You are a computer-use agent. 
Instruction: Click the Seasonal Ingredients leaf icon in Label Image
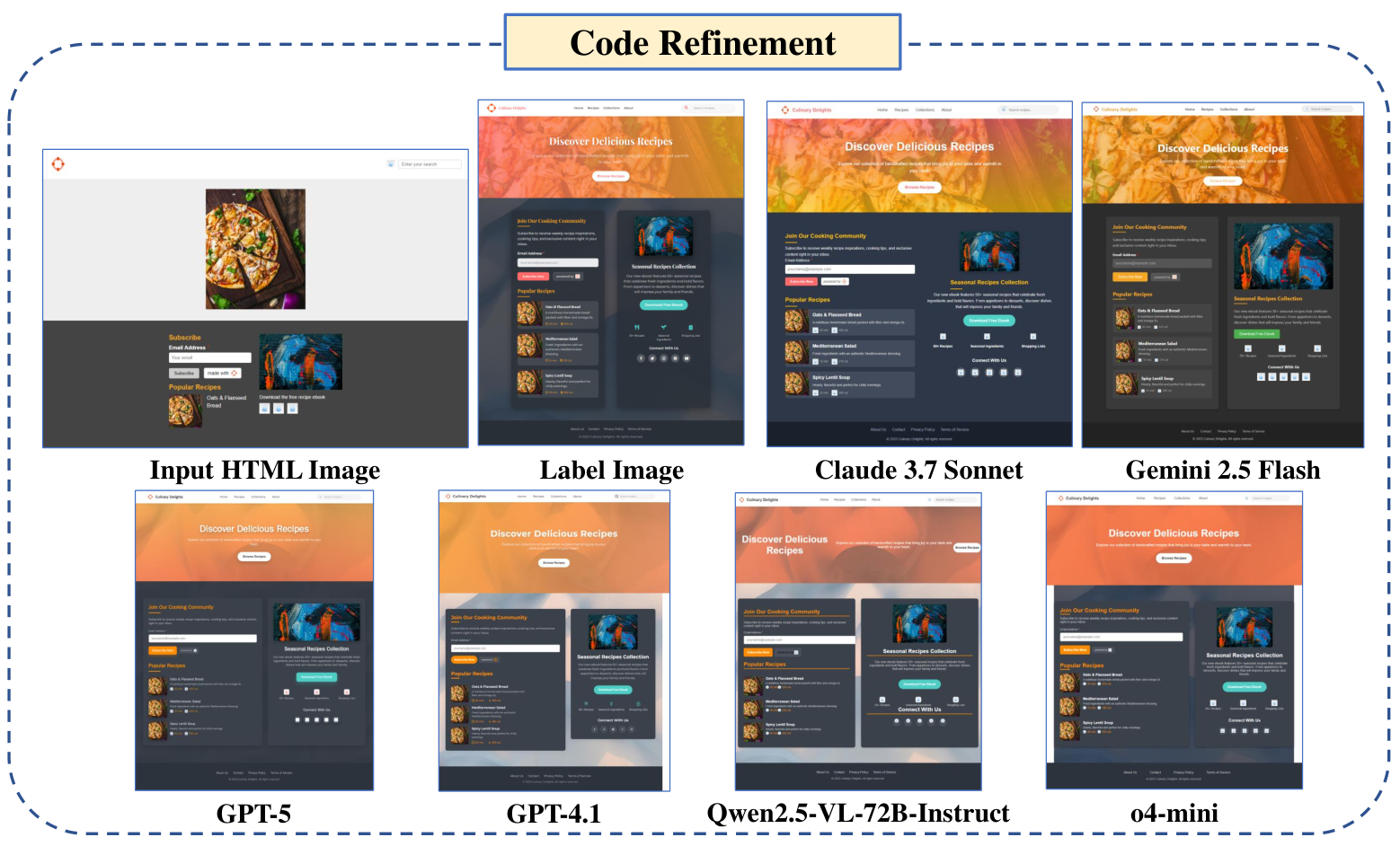point(663,327)
